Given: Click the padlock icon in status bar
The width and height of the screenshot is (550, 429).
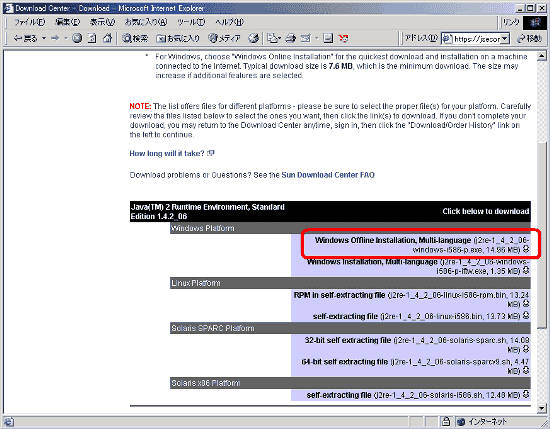Looking at the screenshot, I should click(445, 422).
